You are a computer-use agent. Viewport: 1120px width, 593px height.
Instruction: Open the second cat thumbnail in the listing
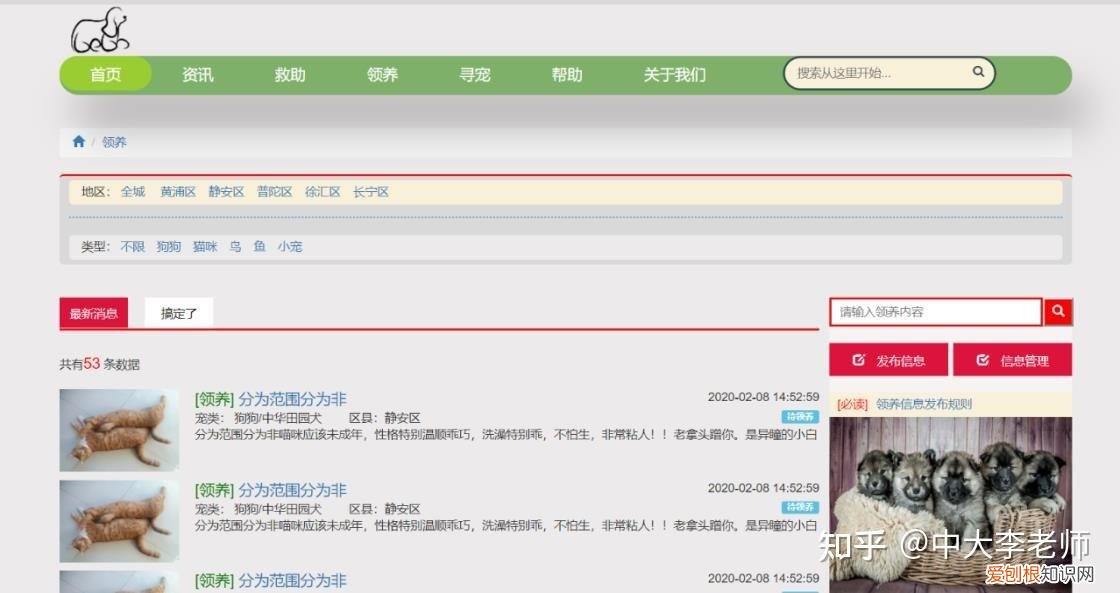point(119,521)
